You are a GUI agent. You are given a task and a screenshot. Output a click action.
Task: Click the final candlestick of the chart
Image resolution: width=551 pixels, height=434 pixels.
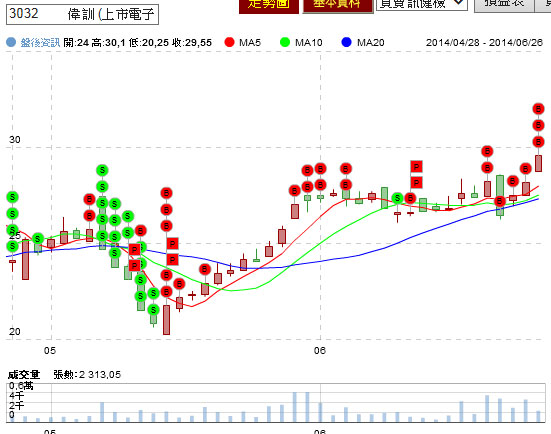(x=538, y=163)
